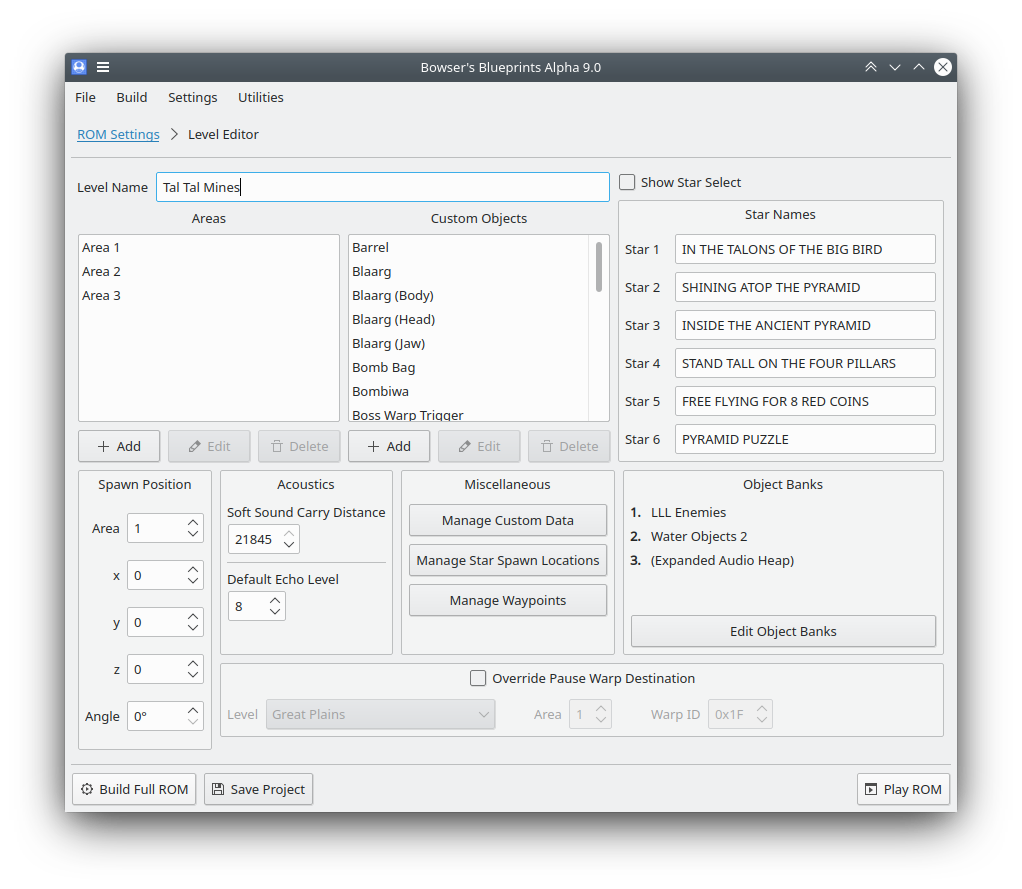Select Bombiwa custom object
The width and height of the screenshot is (1022, 889).
click(x=469, y=392)
